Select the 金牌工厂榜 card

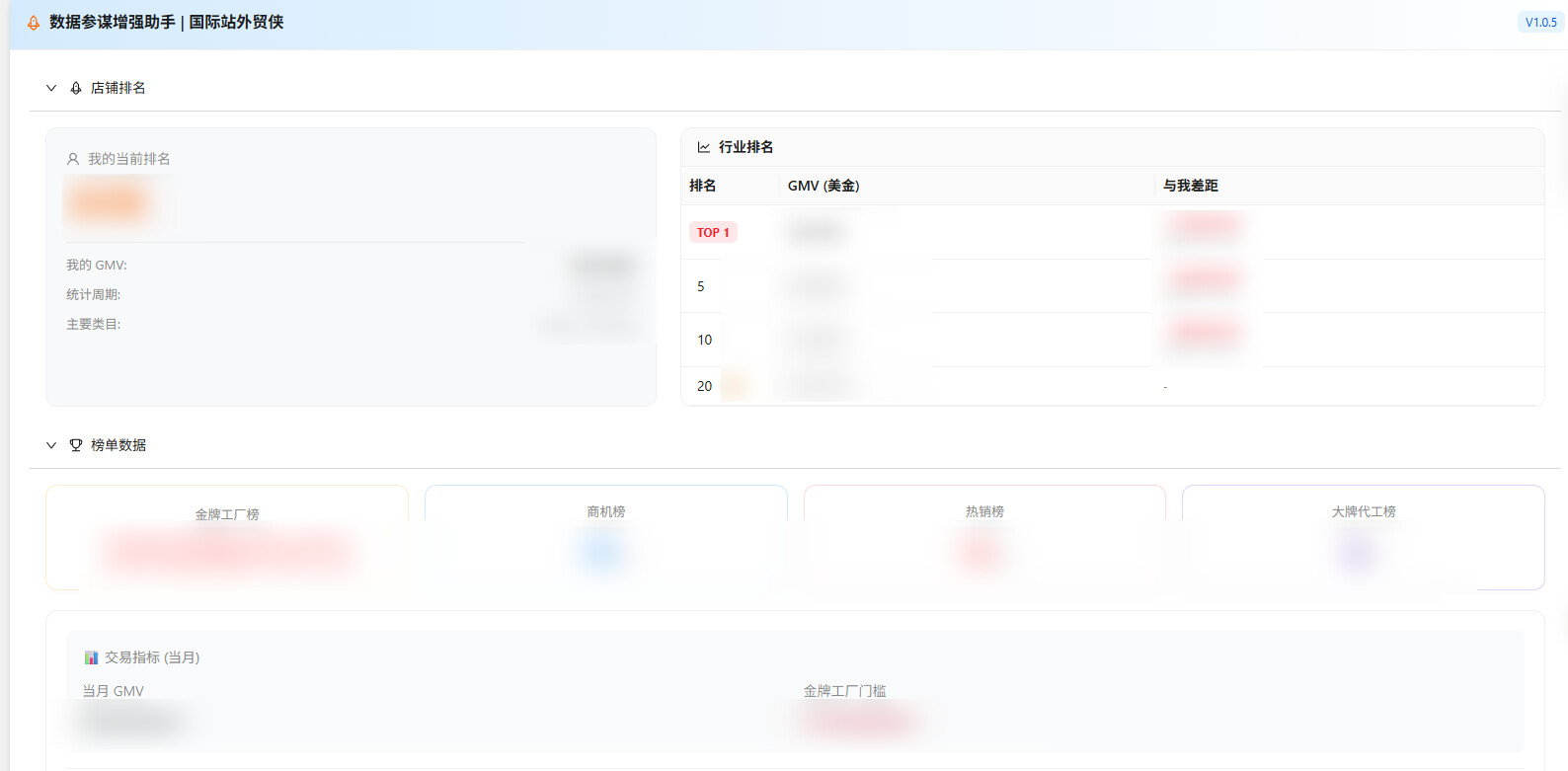(x=227, y=536)
